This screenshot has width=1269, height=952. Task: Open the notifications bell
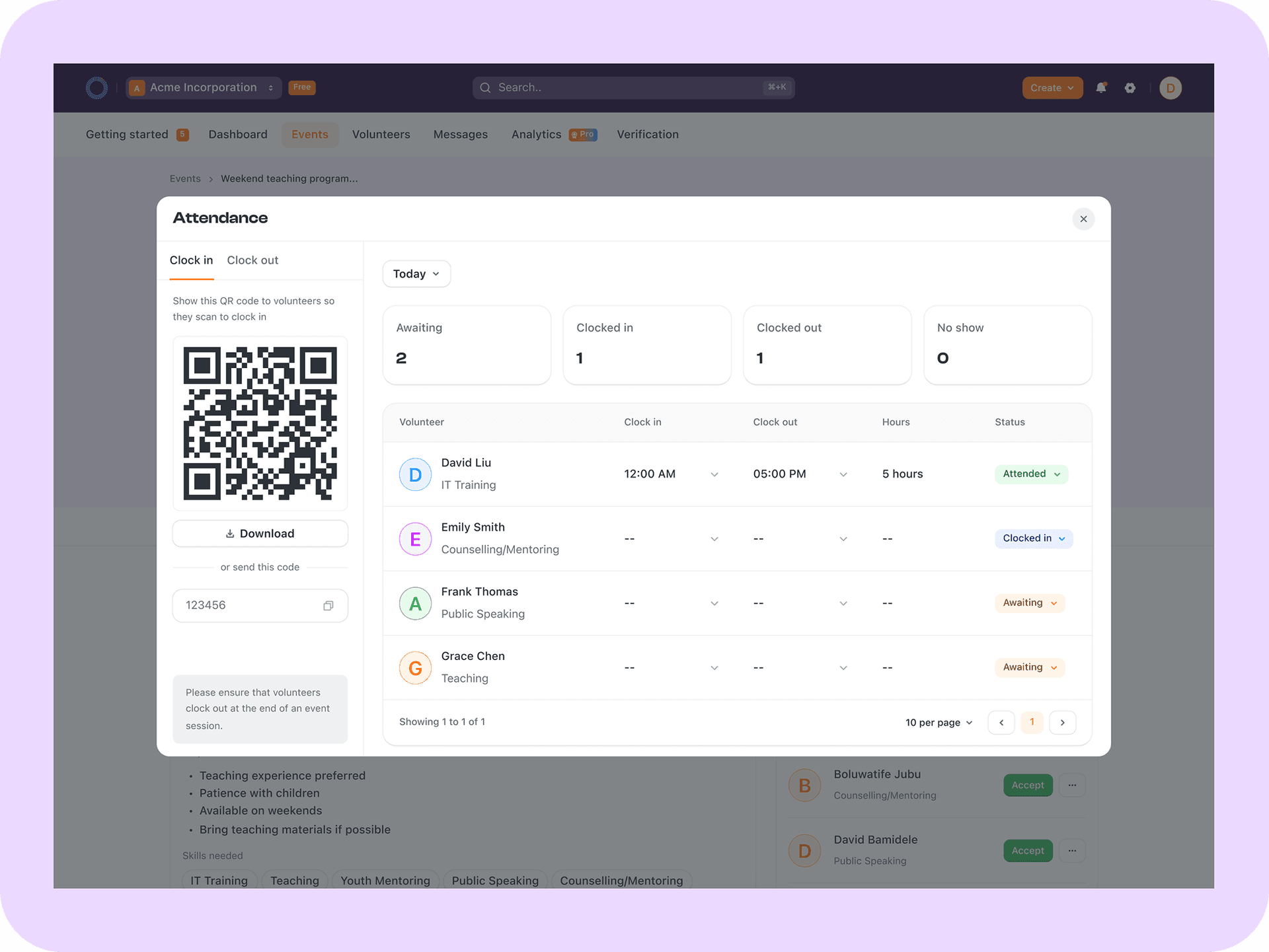(1101, 88)
